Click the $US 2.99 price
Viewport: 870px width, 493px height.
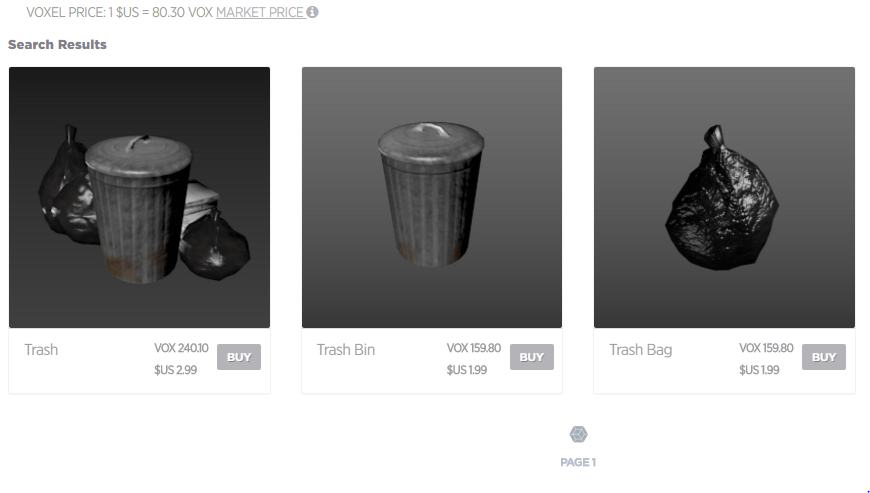[x=175, y=370]
